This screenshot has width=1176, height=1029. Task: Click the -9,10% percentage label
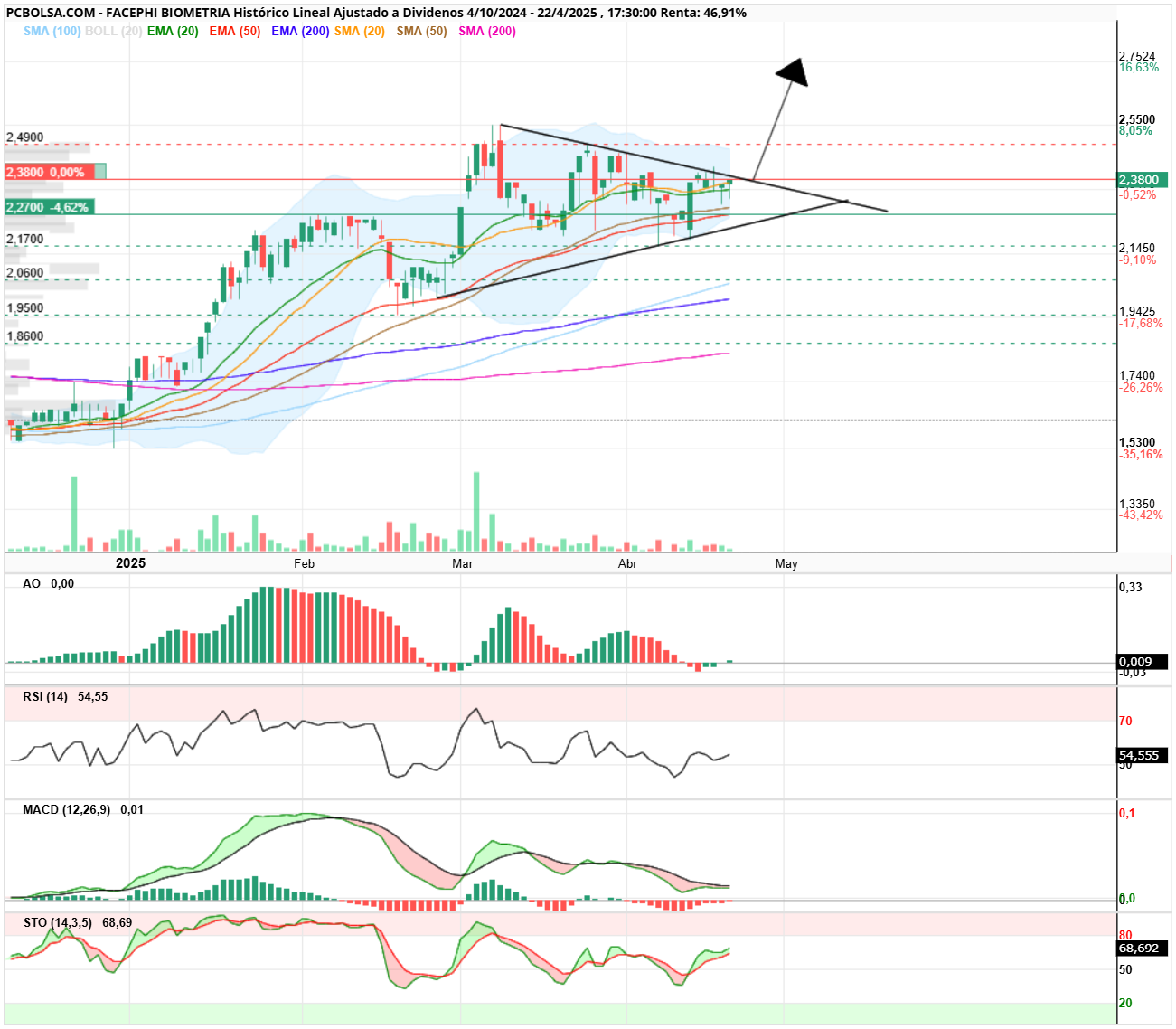pyautogui.click(x=1138, y=260)
